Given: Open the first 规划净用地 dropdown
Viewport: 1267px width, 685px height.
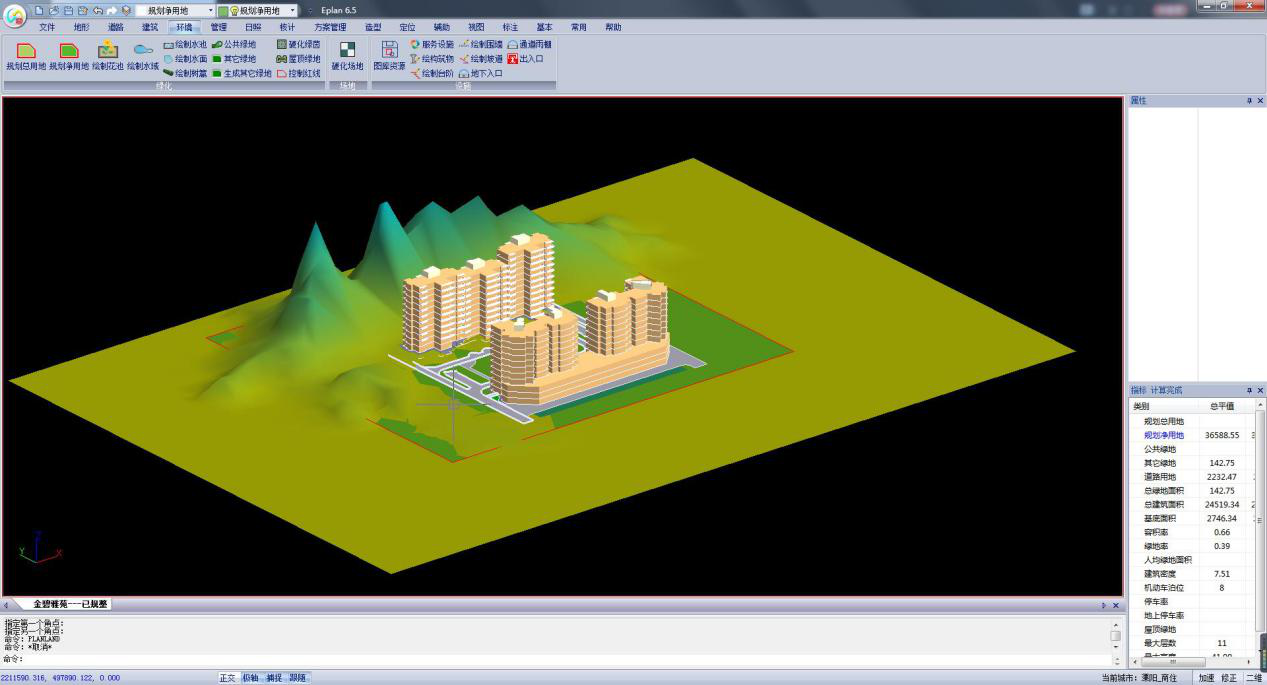Looking at the screenshot, I should point(210,10).
